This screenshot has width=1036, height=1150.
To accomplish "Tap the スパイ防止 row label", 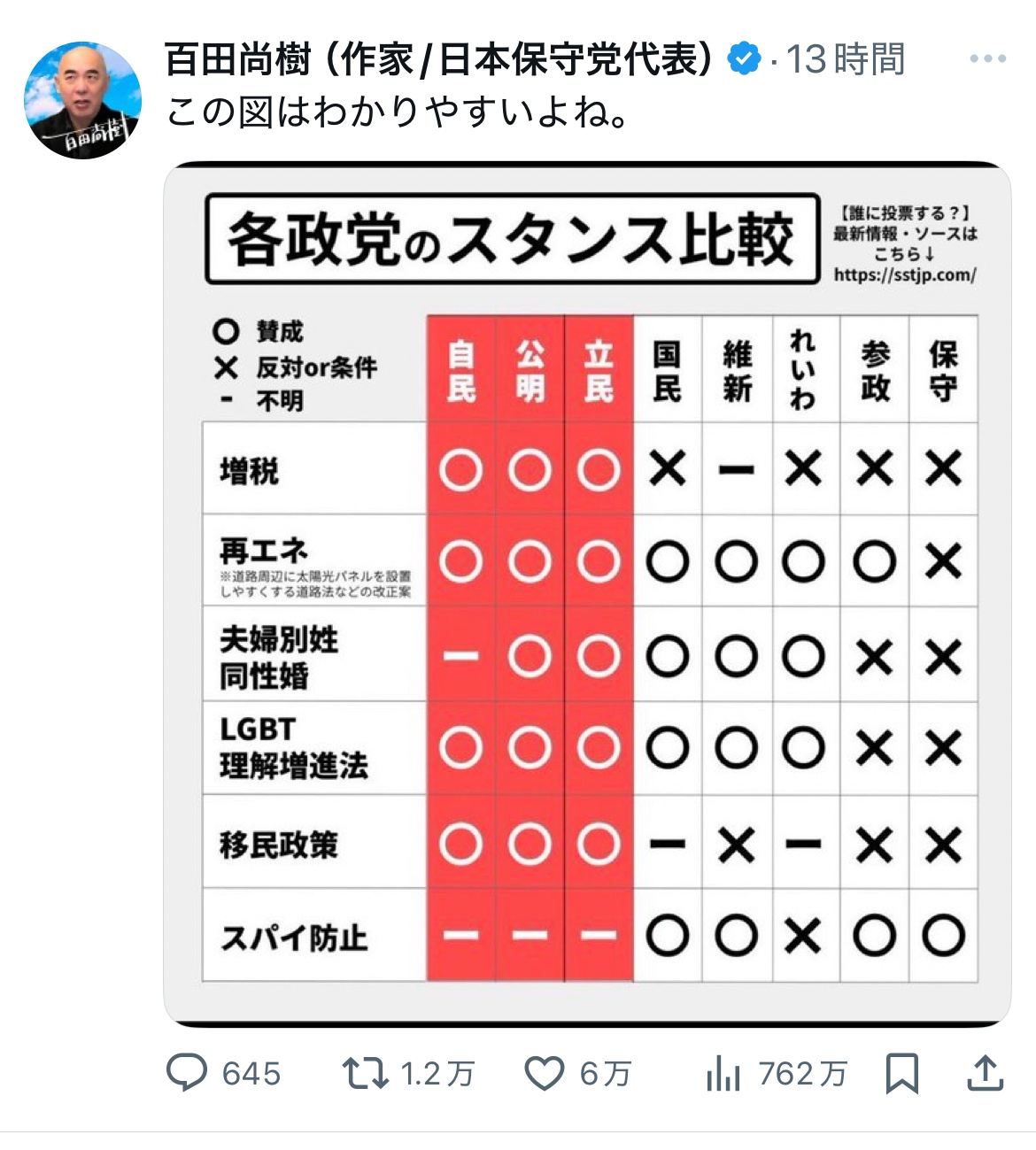I will [x=294, y=938].
